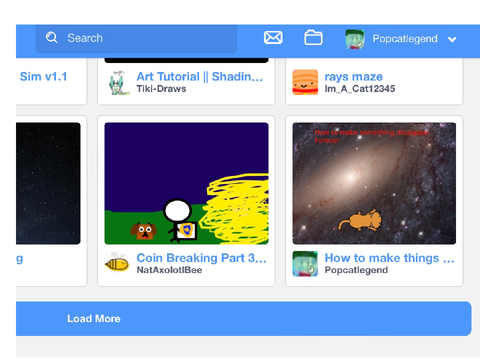480x360 pixels.
Task: Open Im_A_Cat12345 orange avatar icon
Action: (x=305, y=82)
